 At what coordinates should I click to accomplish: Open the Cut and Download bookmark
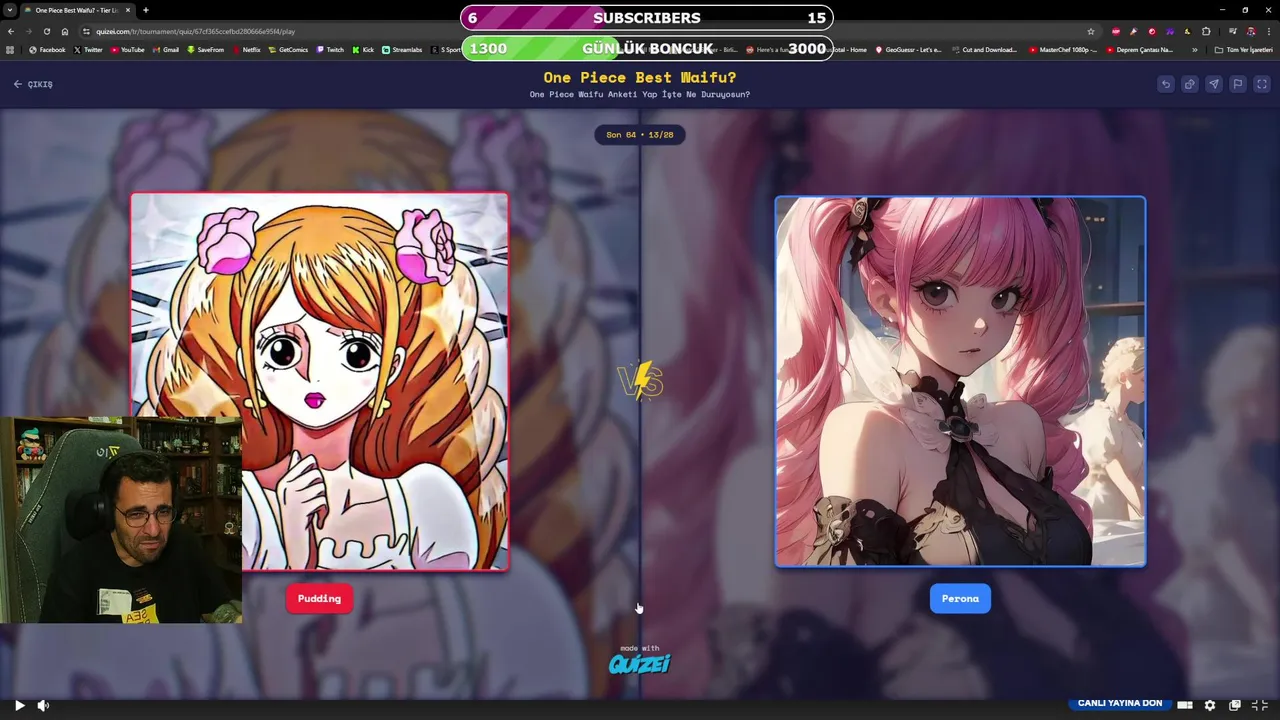[x=984, y=49]
